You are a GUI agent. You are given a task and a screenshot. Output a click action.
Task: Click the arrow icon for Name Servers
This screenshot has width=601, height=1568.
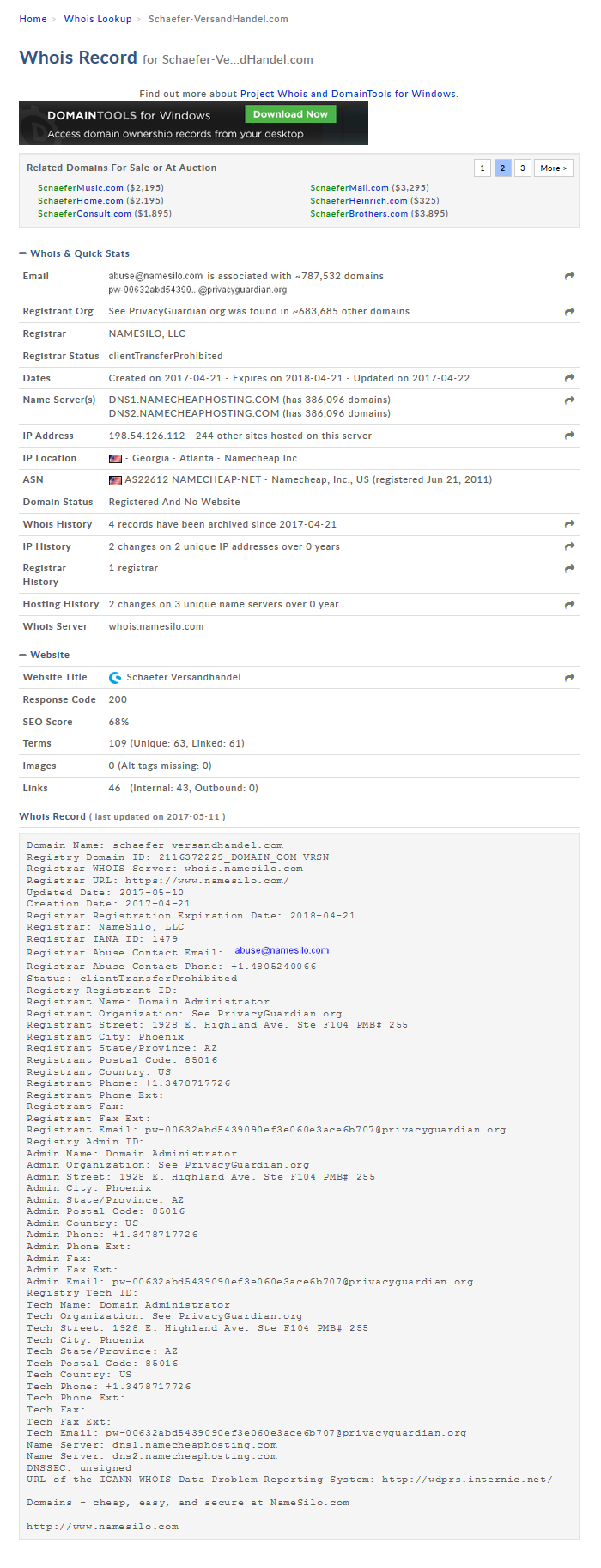coord(569,400)
